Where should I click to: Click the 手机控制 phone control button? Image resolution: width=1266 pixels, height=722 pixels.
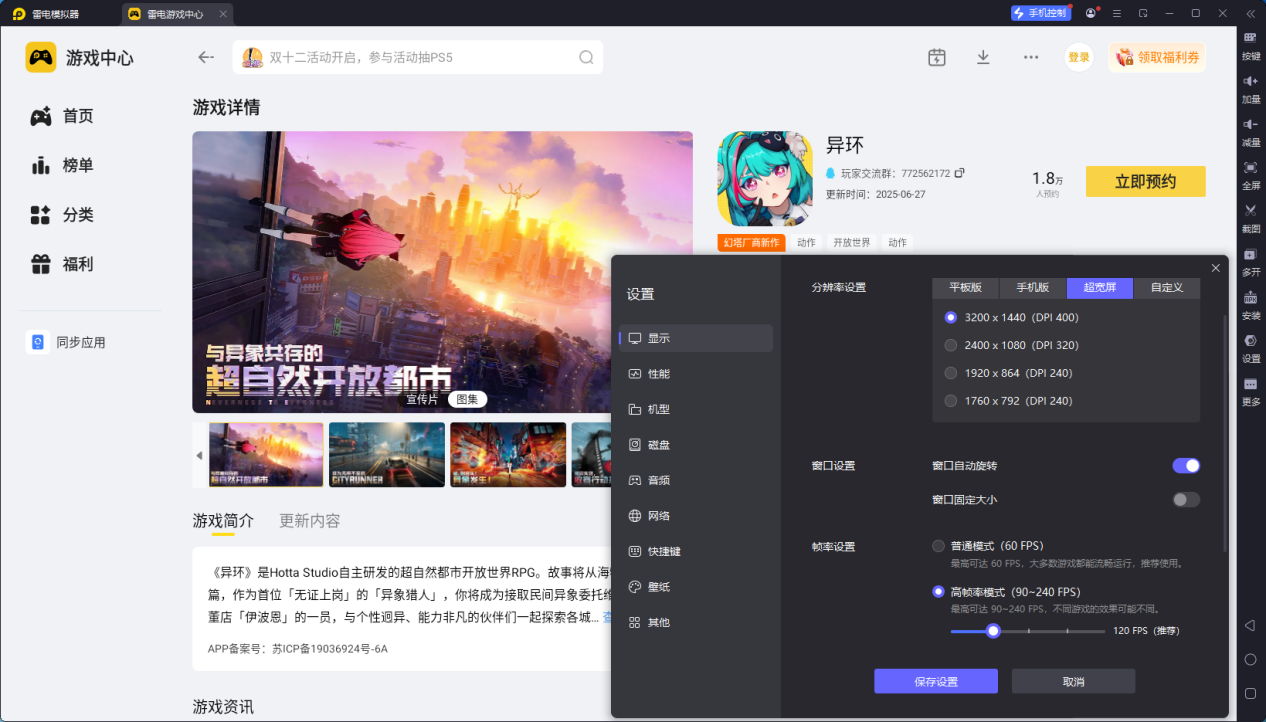point(1040,13)
